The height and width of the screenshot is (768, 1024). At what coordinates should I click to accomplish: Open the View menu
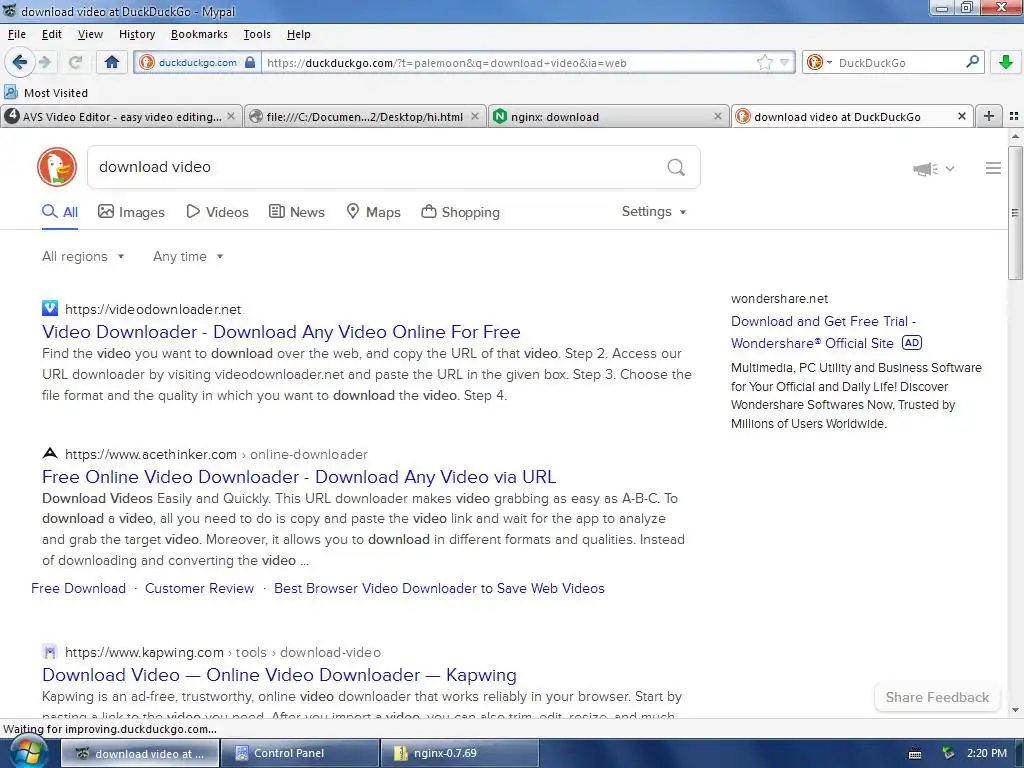[x=90, y=34]
